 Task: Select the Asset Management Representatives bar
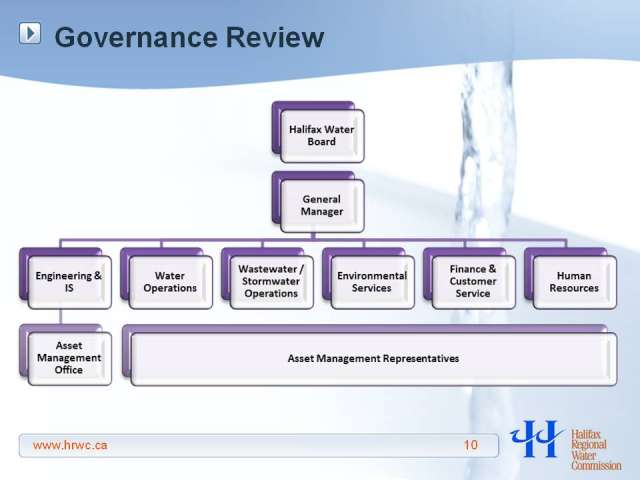coord(373,359)
